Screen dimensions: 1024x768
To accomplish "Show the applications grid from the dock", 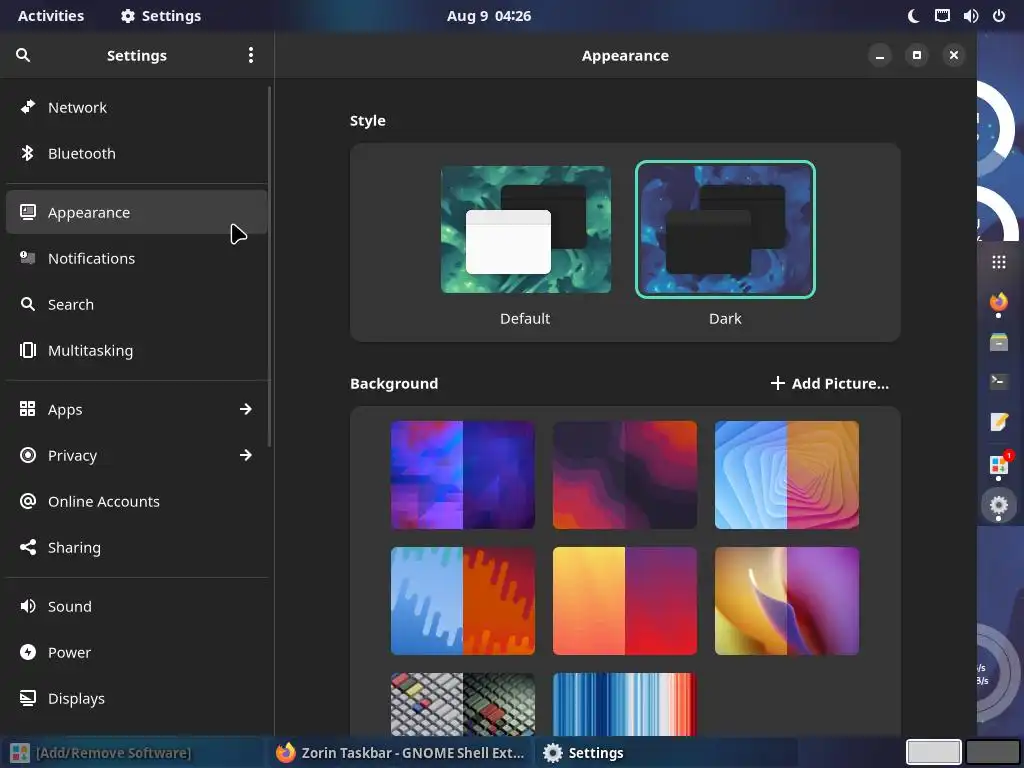I will click(999, 262).
